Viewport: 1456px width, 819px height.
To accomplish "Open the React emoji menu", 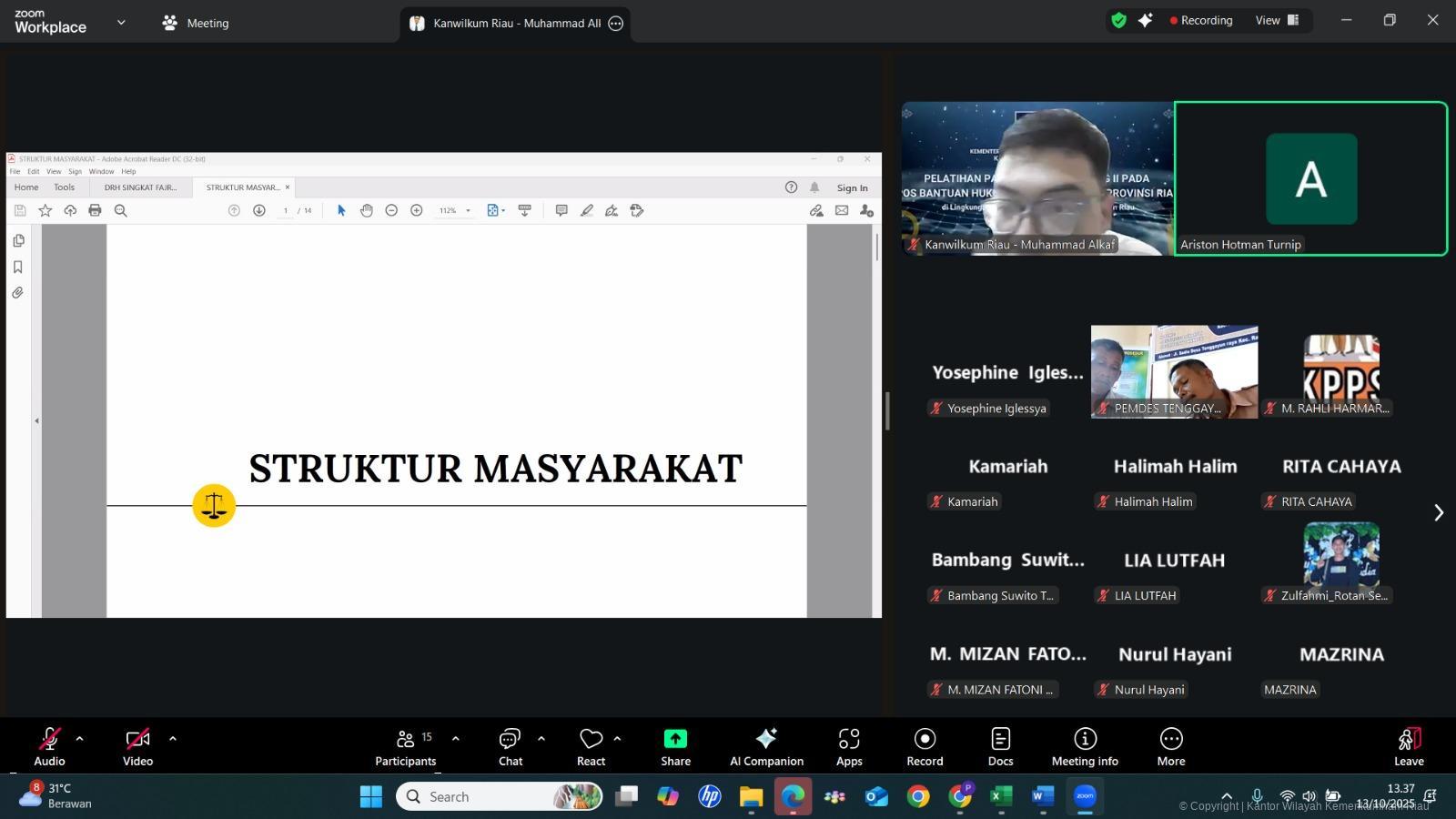I will [591, 746].
